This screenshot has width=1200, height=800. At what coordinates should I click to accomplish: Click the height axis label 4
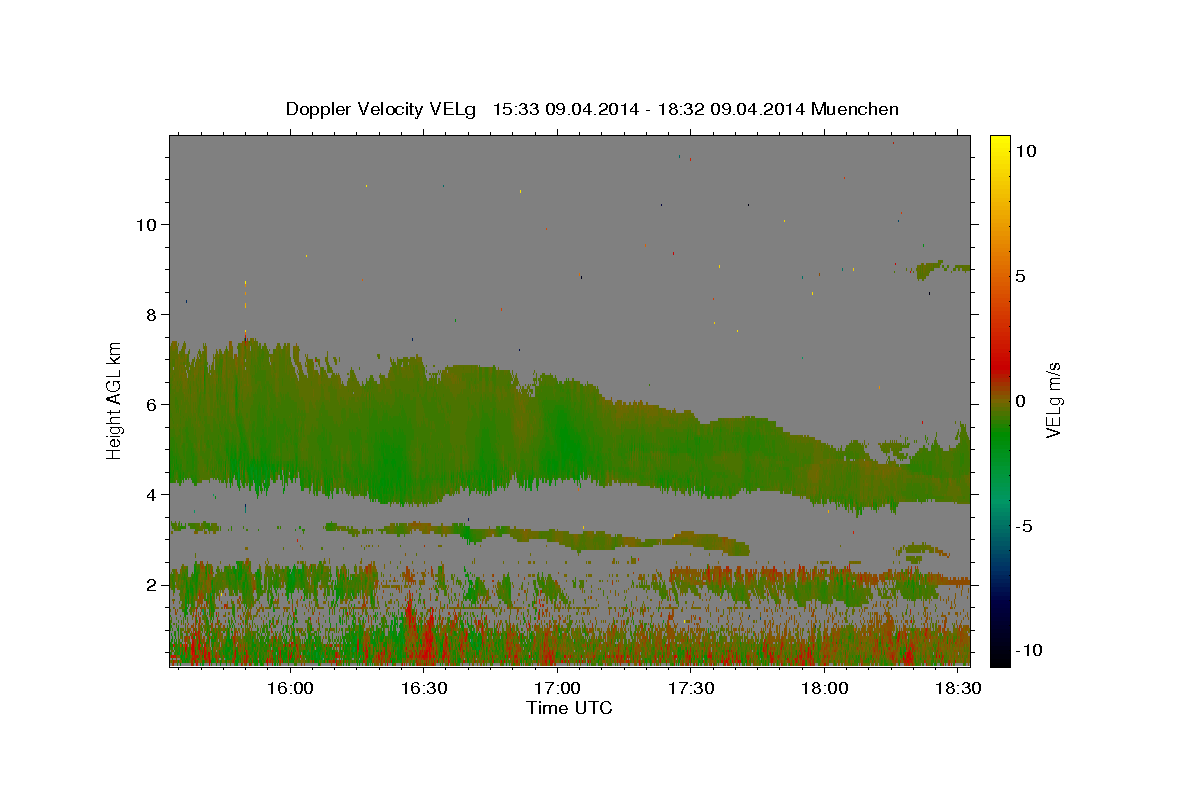[x=152, y=495]
